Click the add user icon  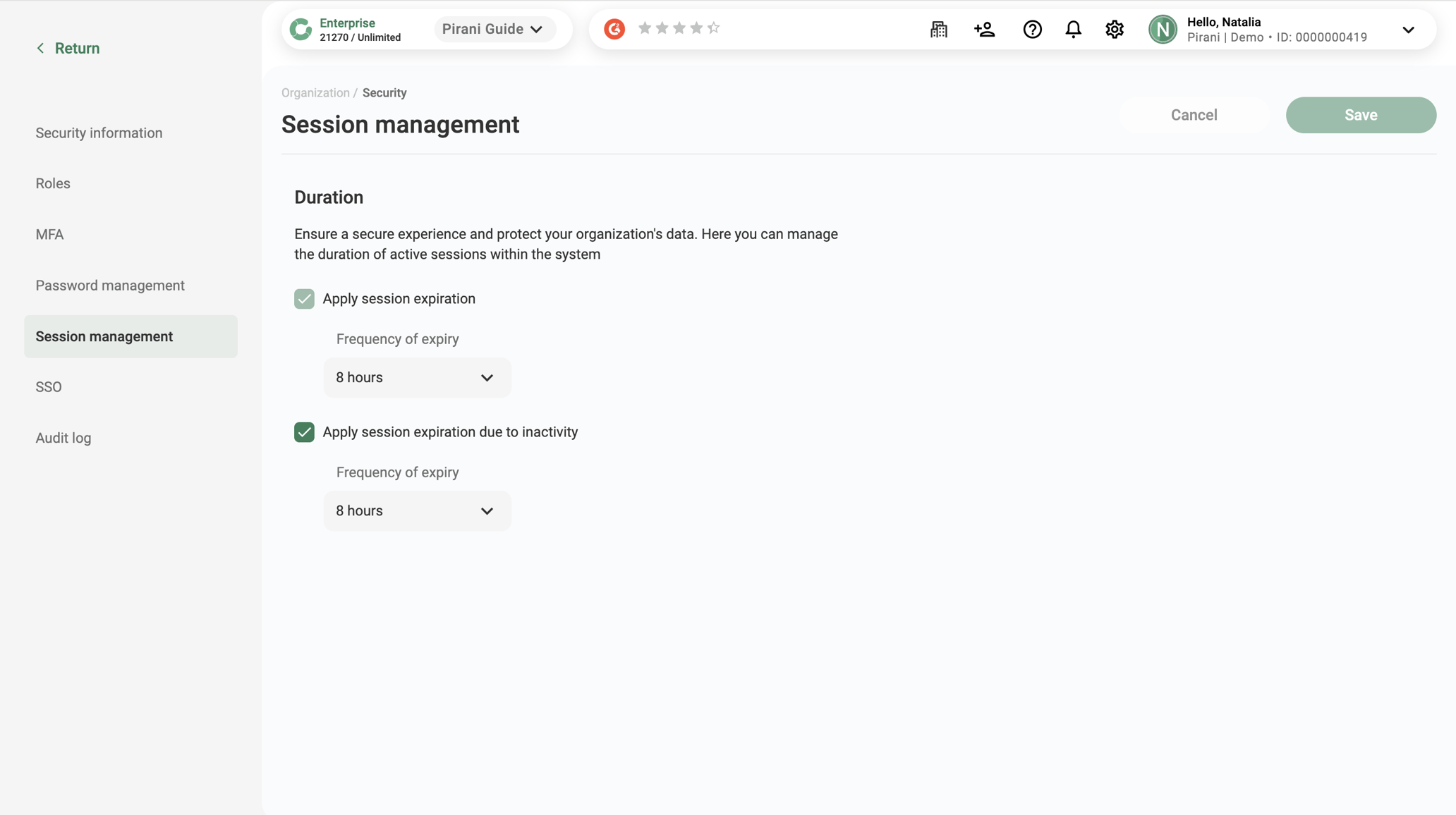(x=985, y=30)
